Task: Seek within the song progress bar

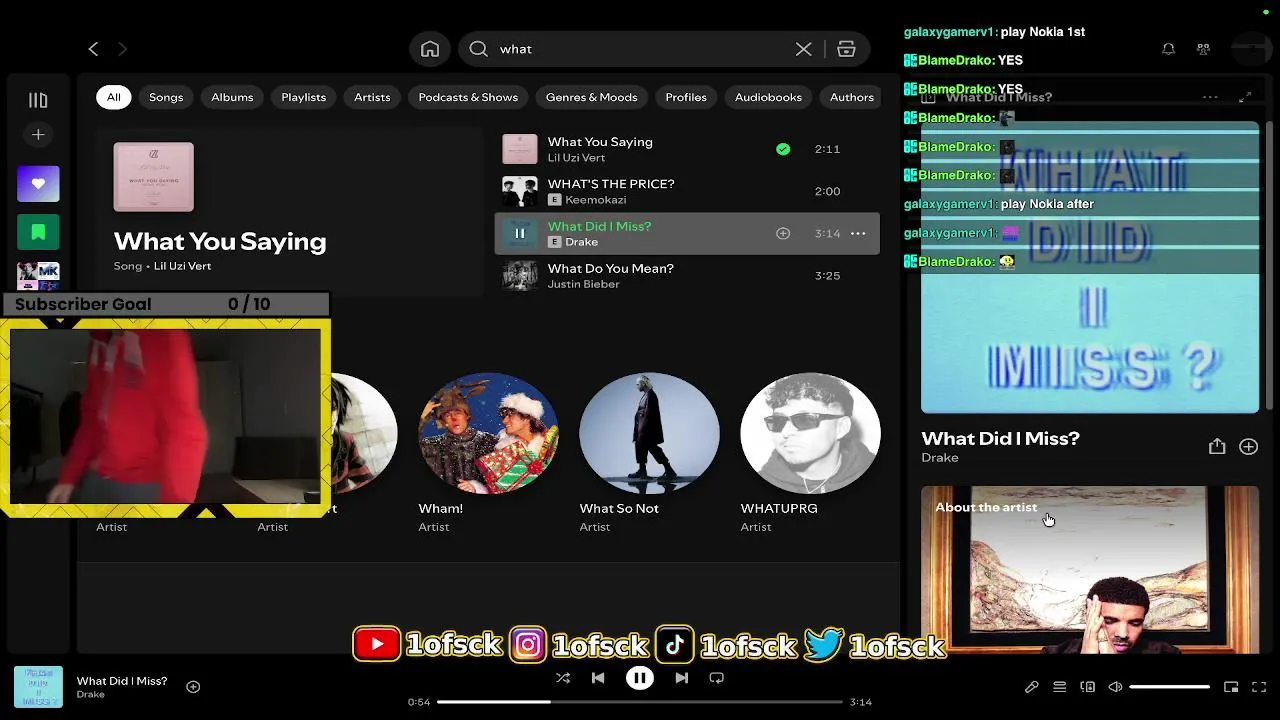Action: pyautogui.click(x=640, y=702)
